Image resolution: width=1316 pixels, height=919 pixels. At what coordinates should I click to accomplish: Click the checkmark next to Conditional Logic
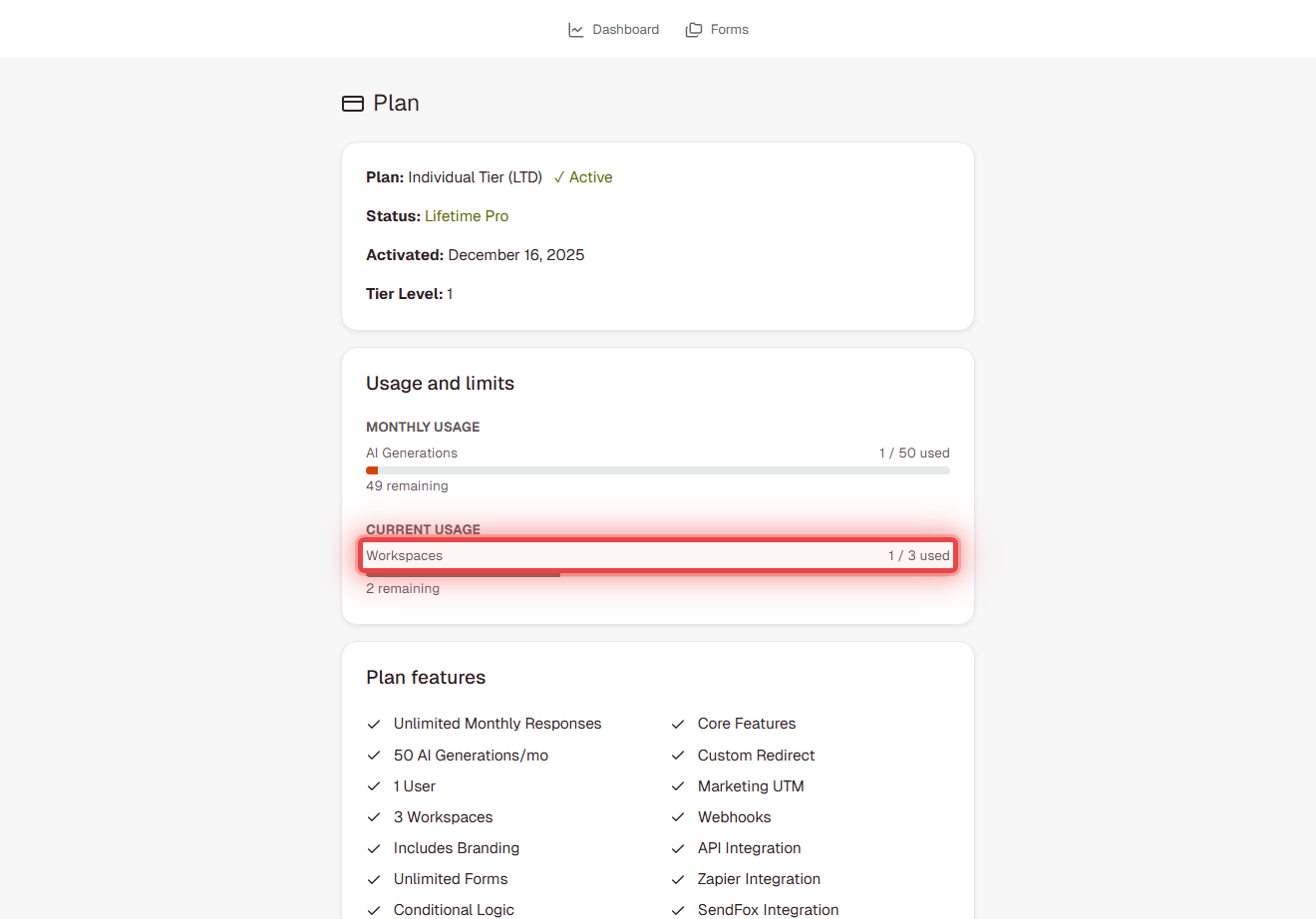pyautogui.click(x=374, y=909)
